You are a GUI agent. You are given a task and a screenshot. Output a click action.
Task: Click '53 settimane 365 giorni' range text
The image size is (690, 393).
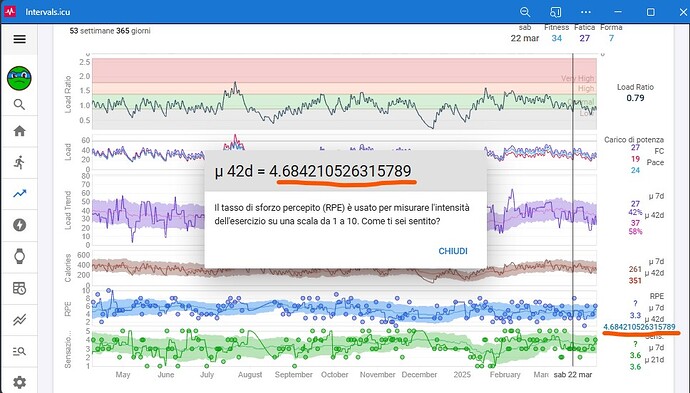pyautogui.click(x=110, y=31)
